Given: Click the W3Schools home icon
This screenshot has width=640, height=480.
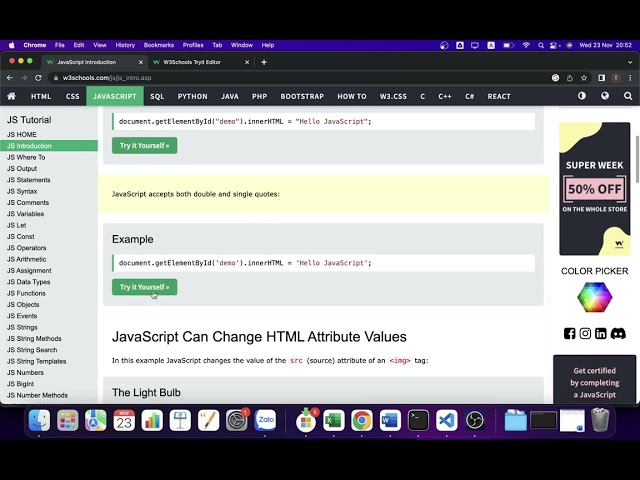Looking at the screenshot, I should click(x=11, y=96).
